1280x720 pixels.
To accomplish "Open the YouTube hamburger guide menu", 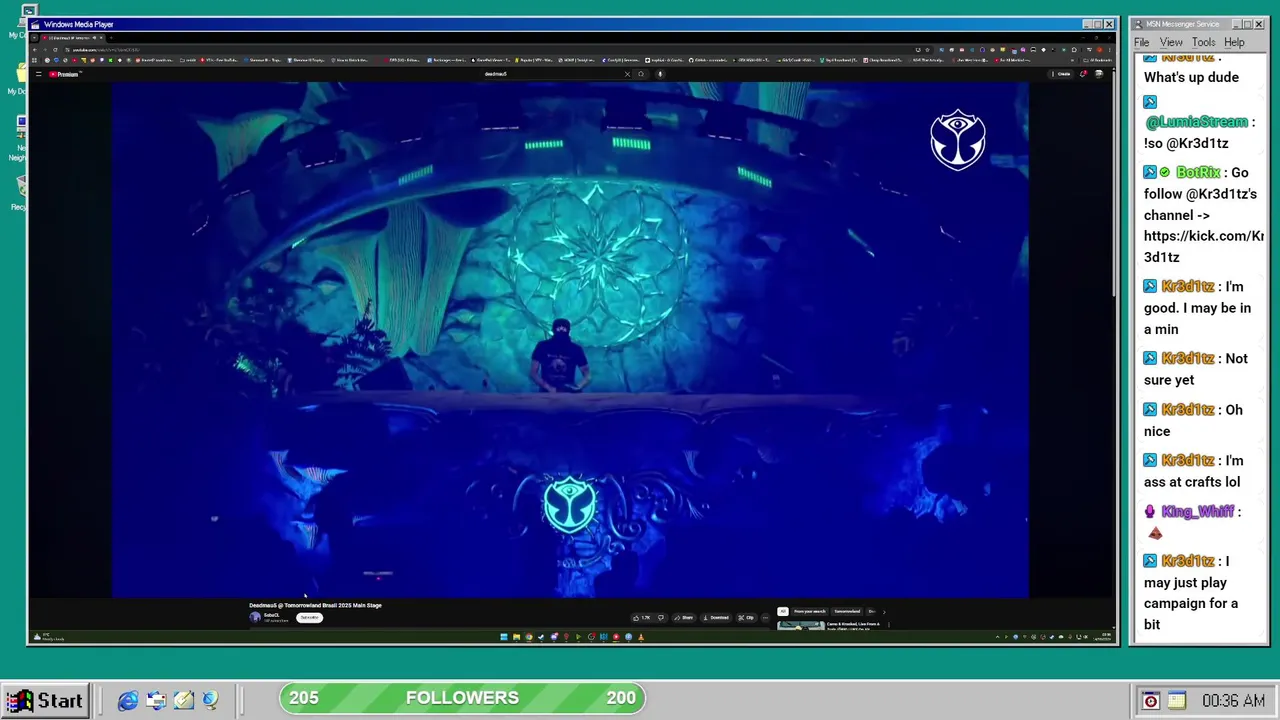I will coord(38,74).
